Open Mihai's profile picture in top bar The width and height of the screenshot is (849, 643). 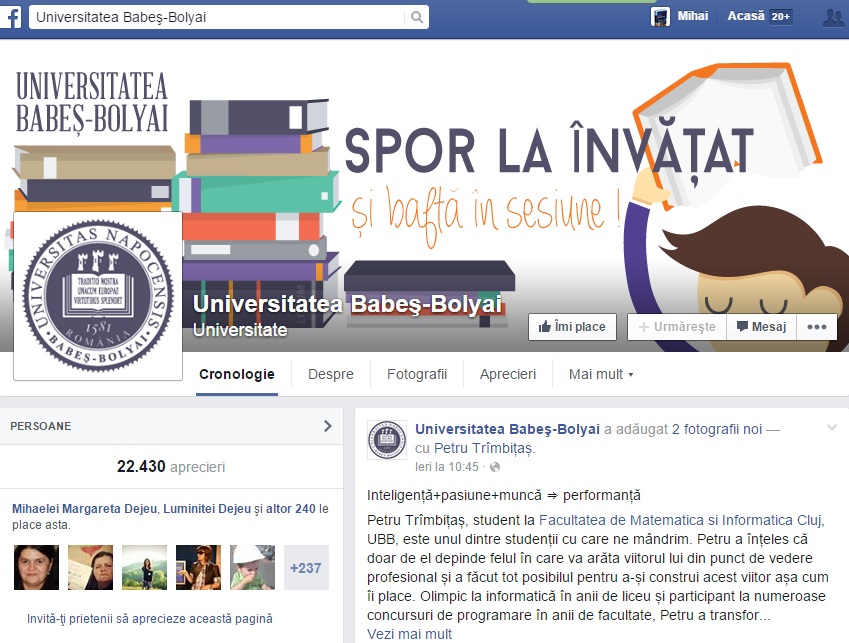coord(660,17)
